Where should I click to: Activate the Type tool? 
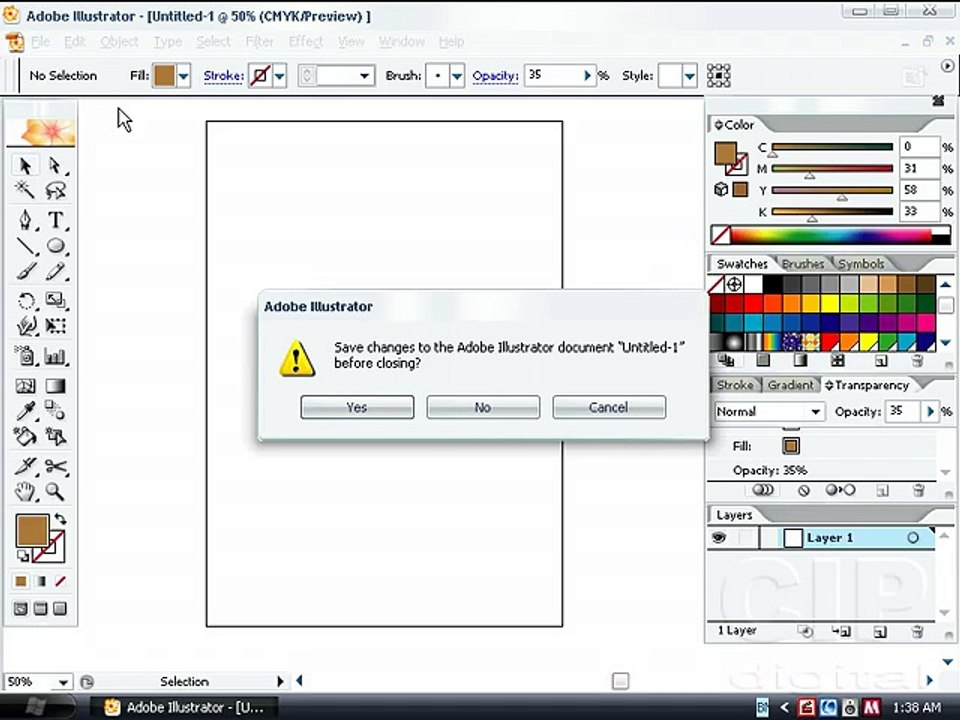pos(55,220)
